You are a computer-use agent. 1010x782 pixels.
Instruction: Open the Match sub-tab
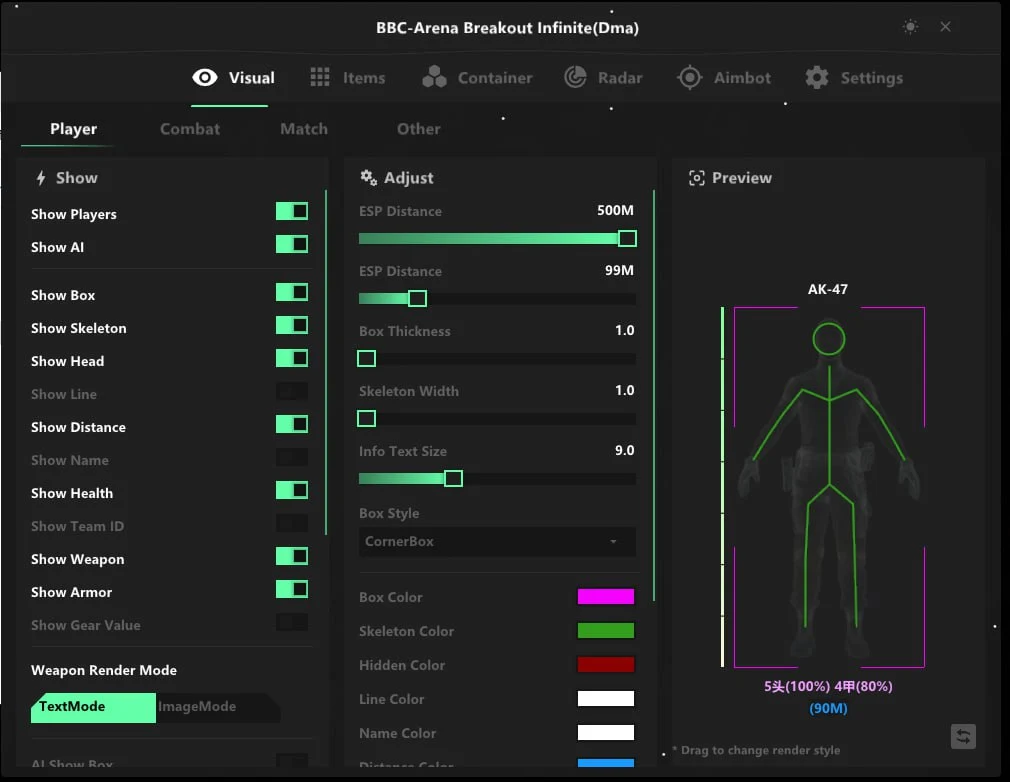pyautogui.click(x=304, y=129)
